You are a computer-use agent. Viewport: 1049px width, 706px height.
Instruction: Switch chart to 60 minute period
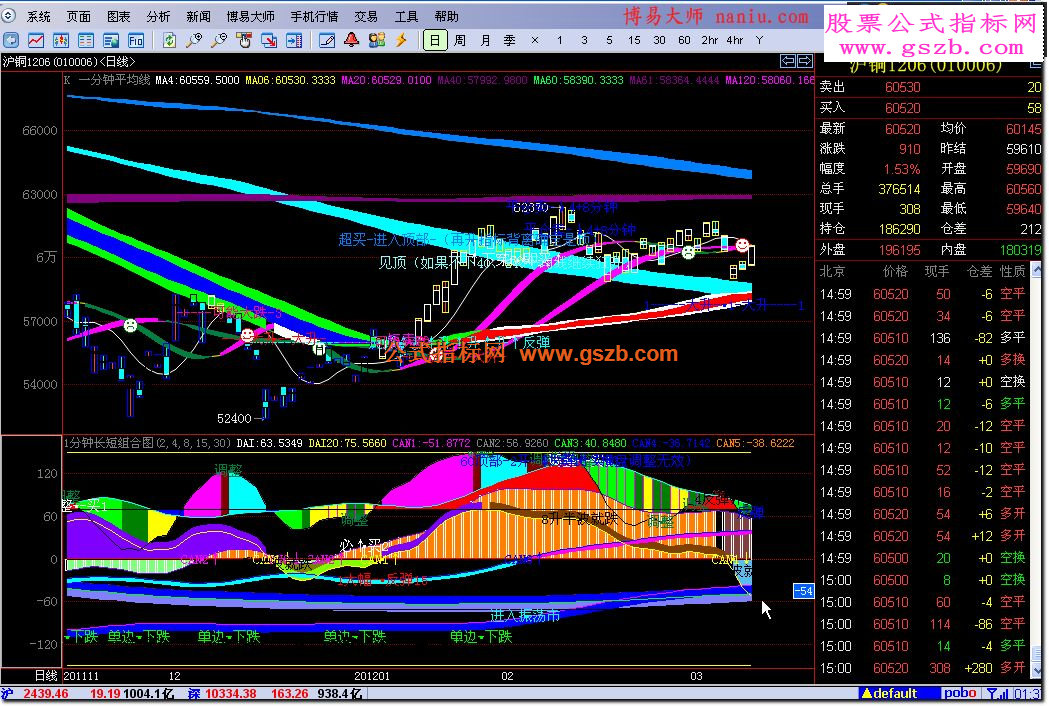coord(684,41)
